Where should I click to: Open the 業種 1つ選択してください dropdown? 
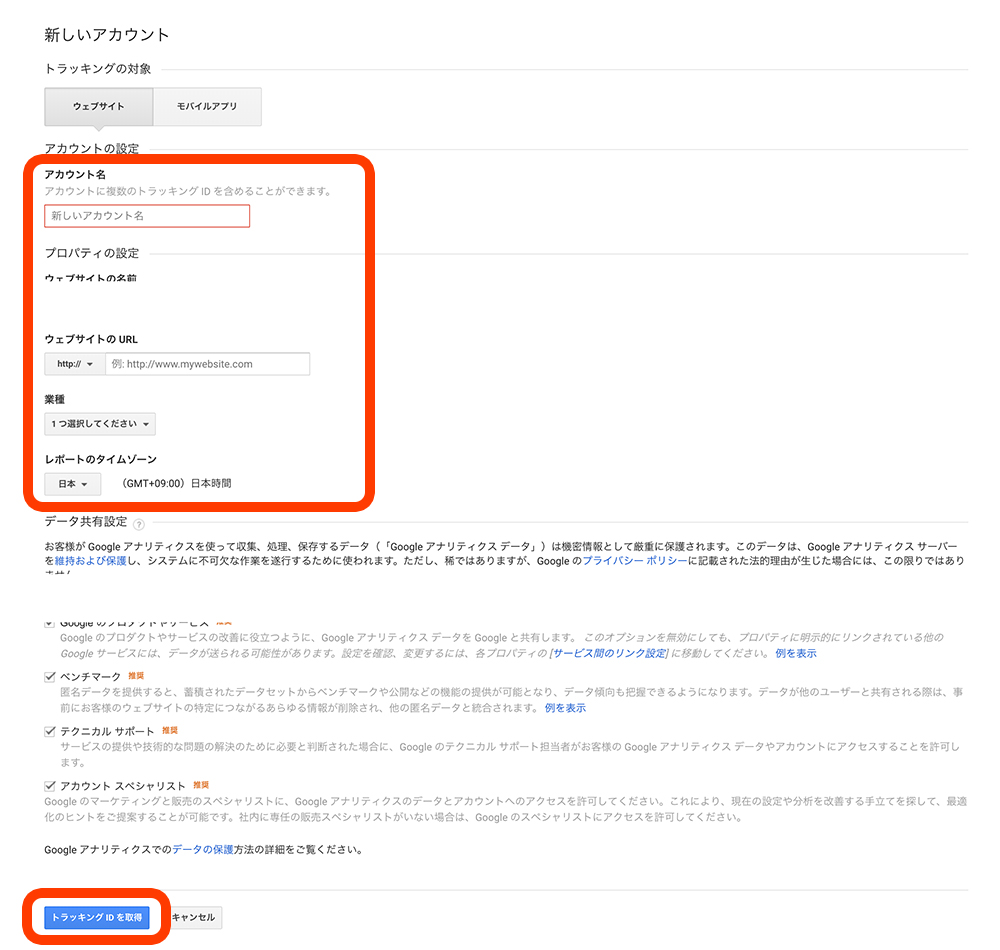click(x=100, y=424)
